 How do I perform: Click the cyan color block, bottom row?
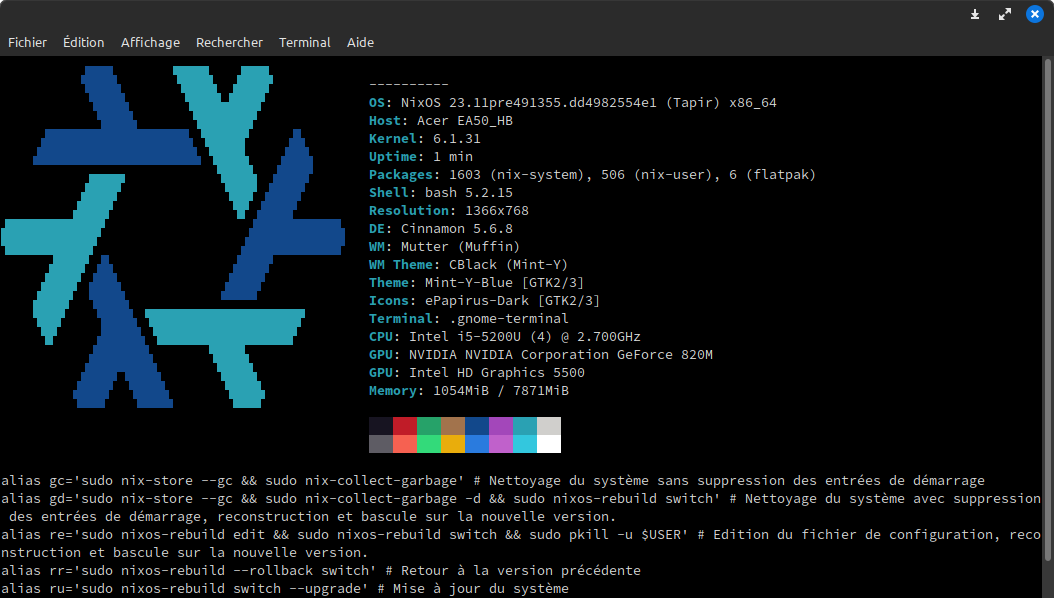click(x=525, y=444)
